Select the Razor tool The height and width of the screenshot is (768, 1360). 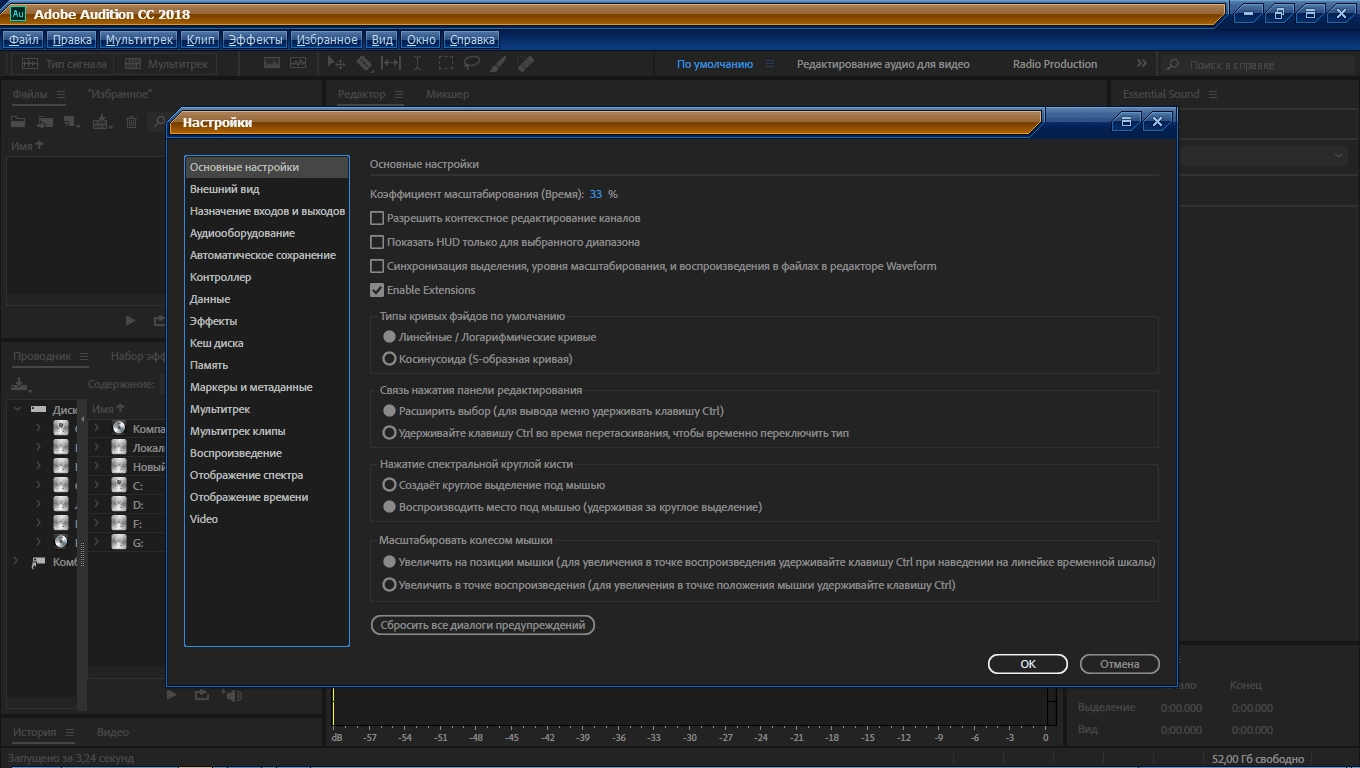coord(364,63)
